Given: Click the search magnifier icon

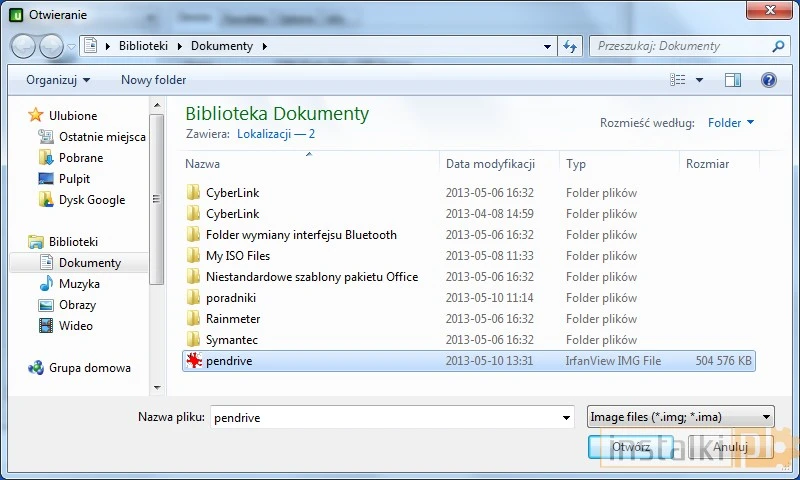Looking at the screenshot, I should coord(778,46).
